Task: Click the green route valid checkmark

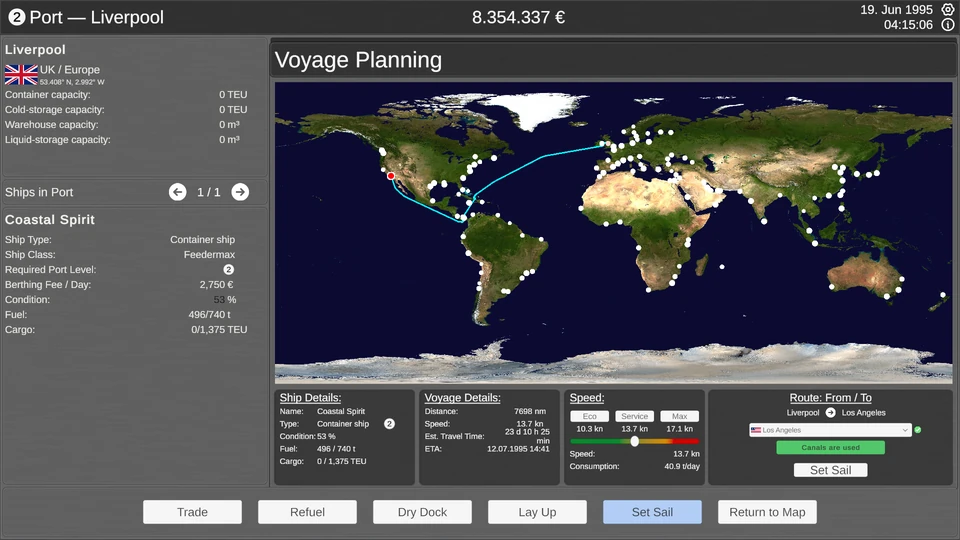Action: [x=918, y=430]
